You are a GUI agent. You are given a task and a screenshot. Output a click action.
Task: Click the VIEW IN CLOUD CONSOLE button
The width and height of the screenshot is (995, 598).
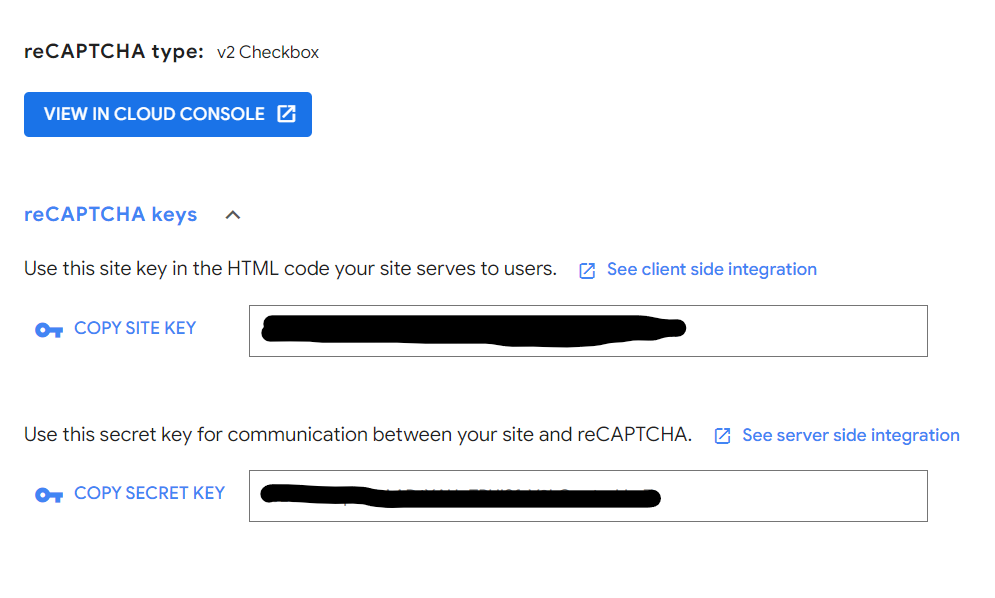[x=167, y=114]
